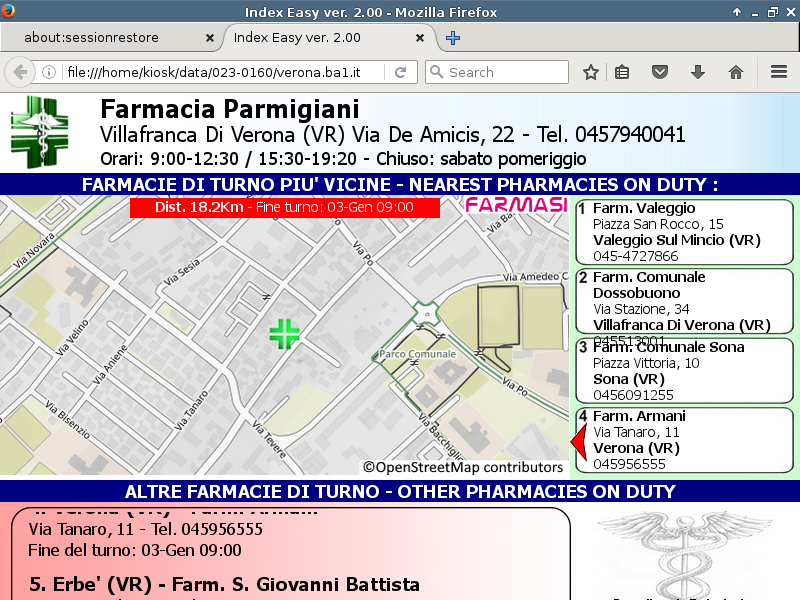
Task: Reload the page in the address bar
Action: [x=400, y=72]
